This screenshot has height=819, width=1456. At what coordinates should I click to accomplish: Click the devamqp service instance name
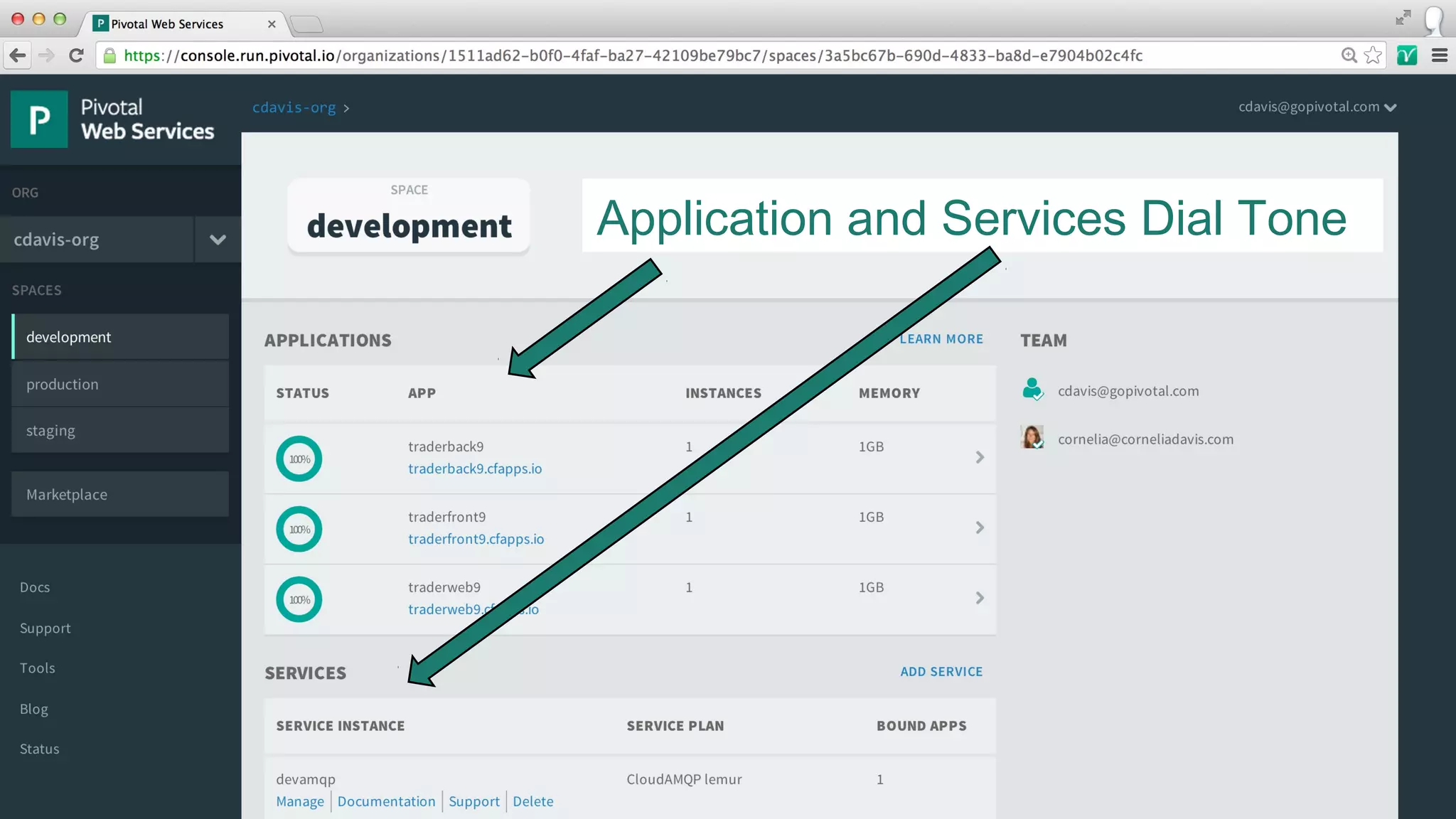click(x=306, y=779)
